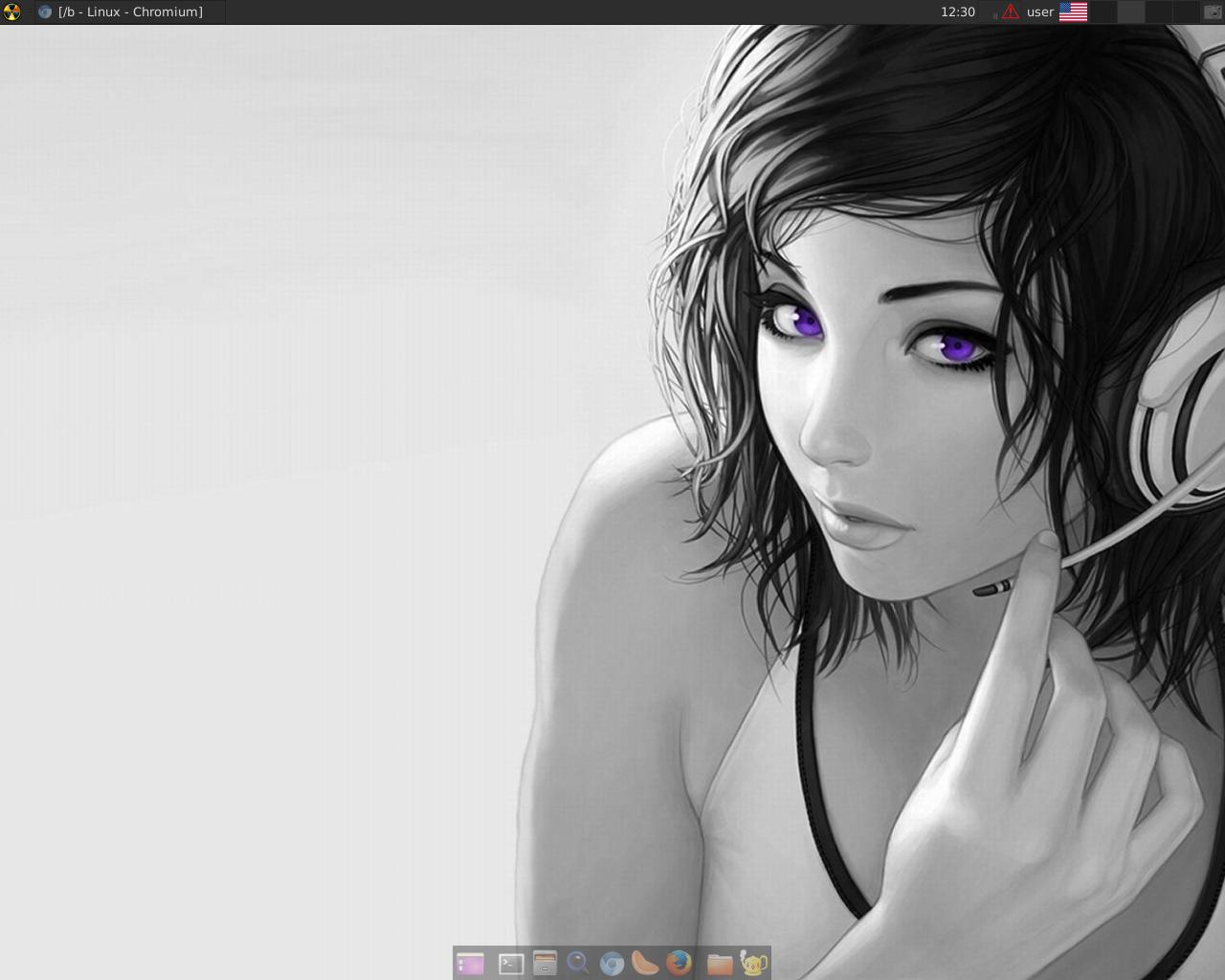Image resolution: width=1225 pixels, height=980 pixels.
Task: Click the 12:30 clock in the panel
Action: [957, 11]
